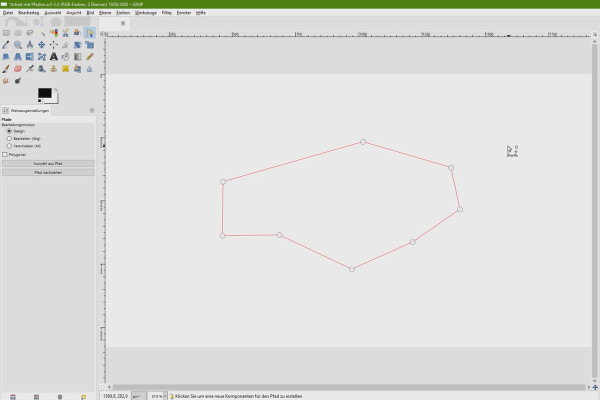Image resolution: width=600 pixels, height=400 pixels.
Task: Select the Eraser tool
Action: tap(18, 69)
